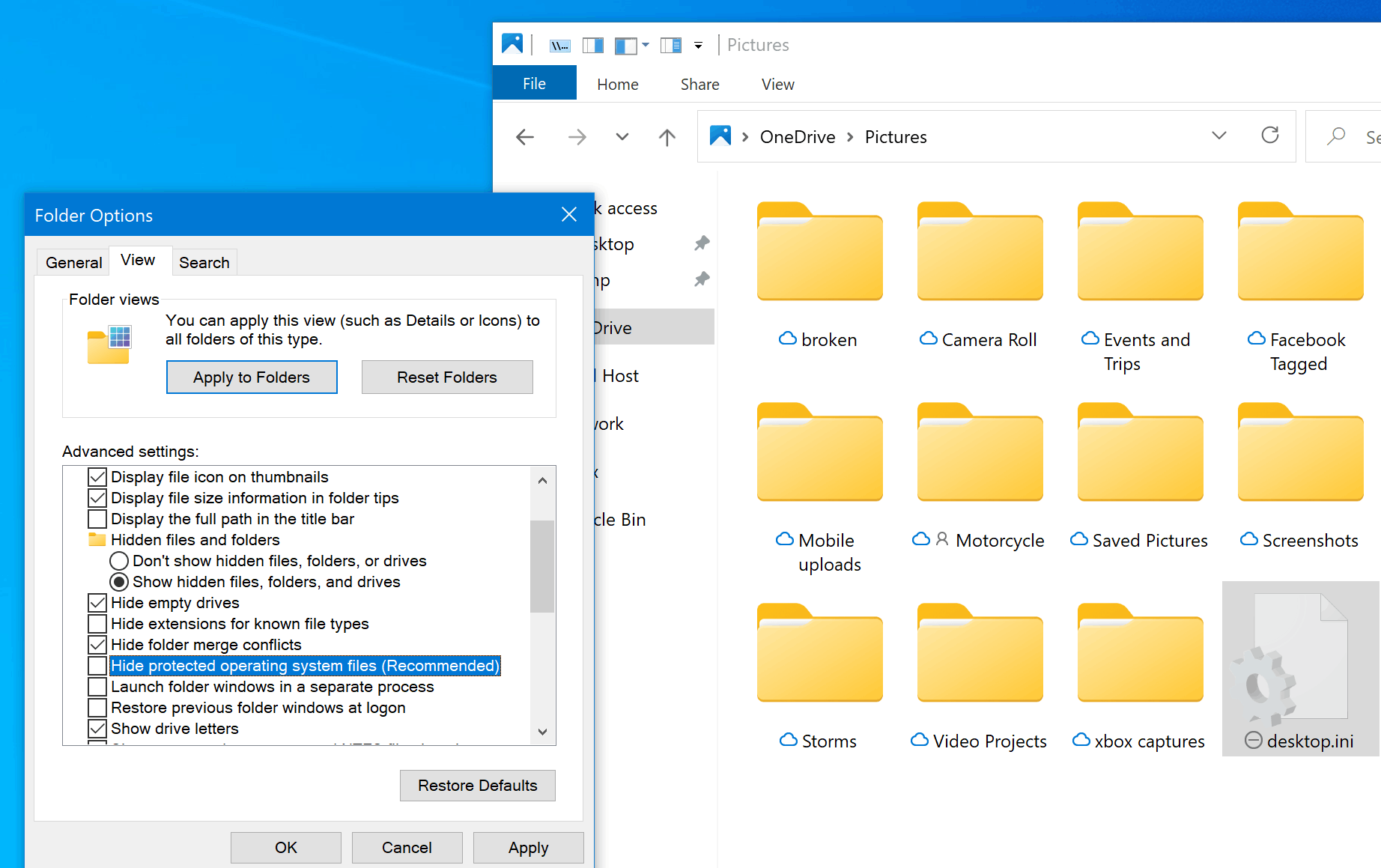
Task: Click the OneDrive cloud icon on Saved Pictures
Action: pos(1079,538)
